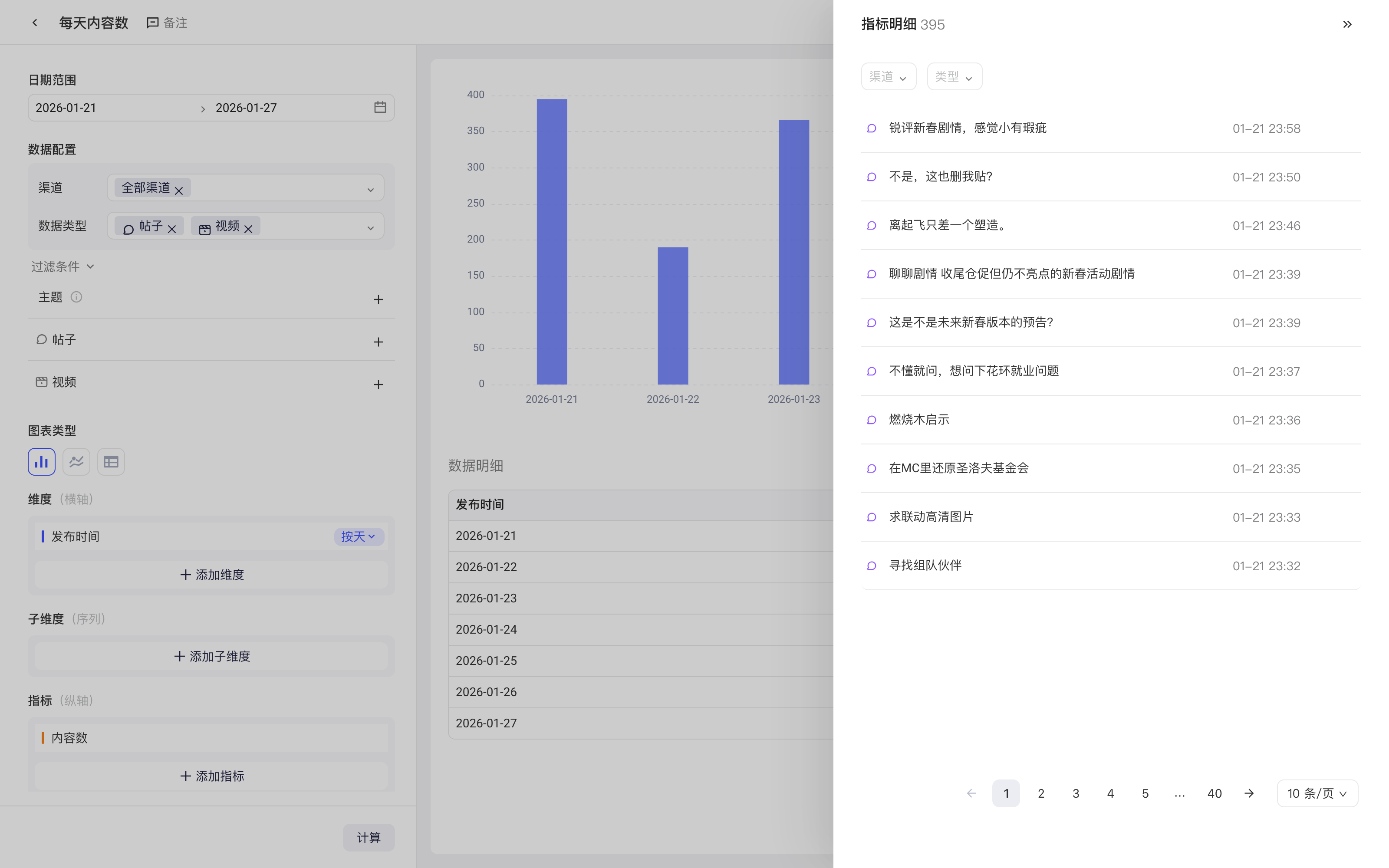Remove the 帖子 data type tag

(x=171, y=229)
